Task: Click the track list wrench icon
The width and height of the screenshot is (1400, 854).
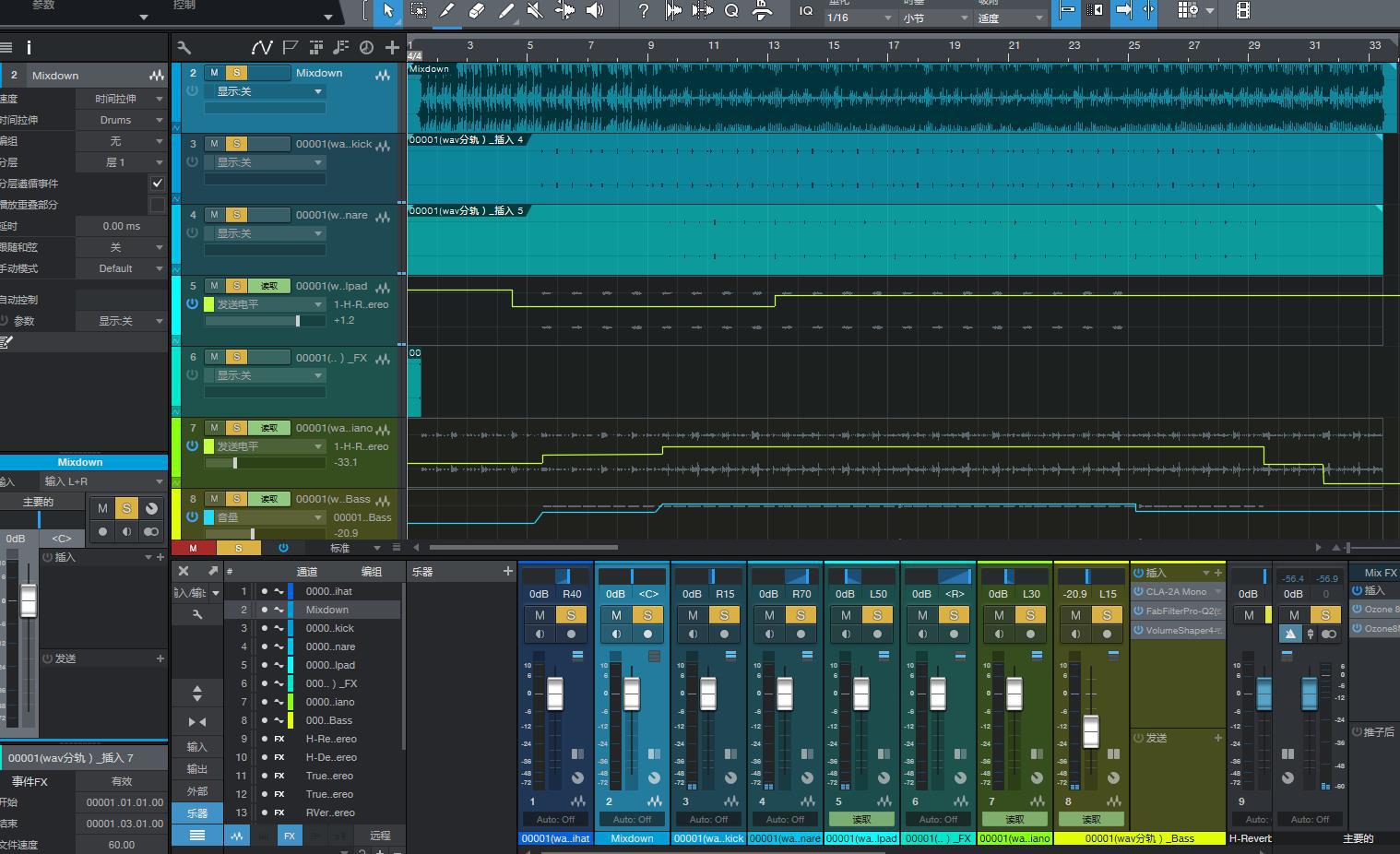Action: (x=184, y=48)
